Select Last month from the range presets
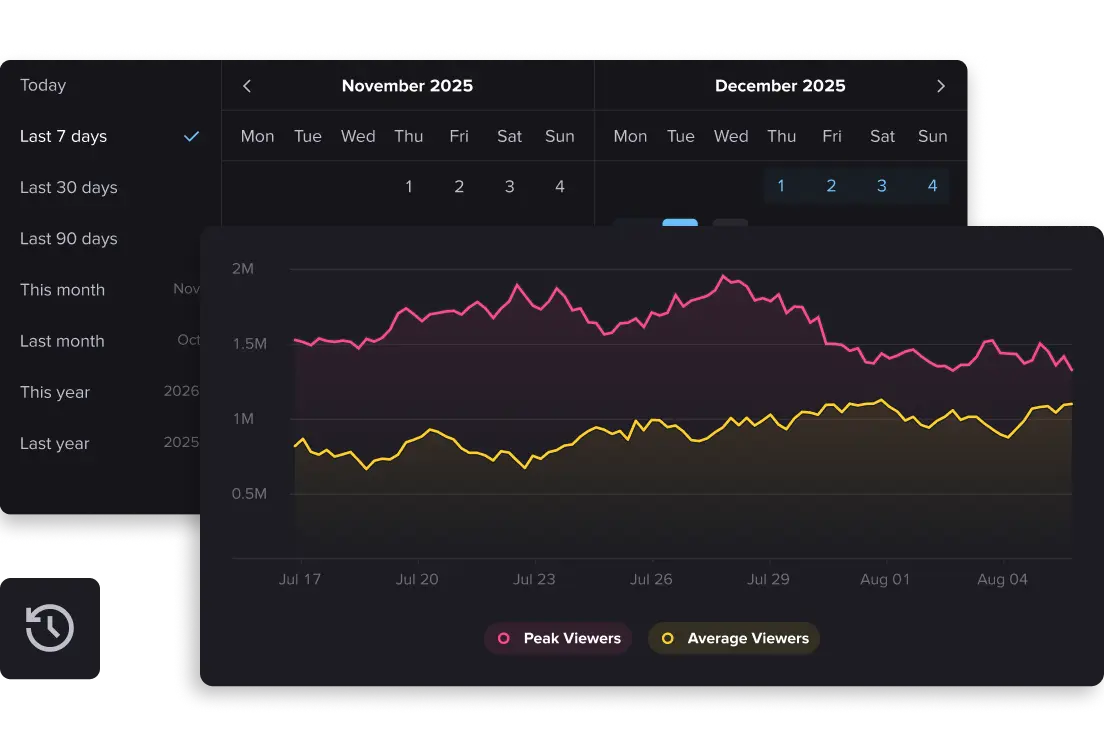Viewport: 1104px width, 744px height. pos(62,341)
